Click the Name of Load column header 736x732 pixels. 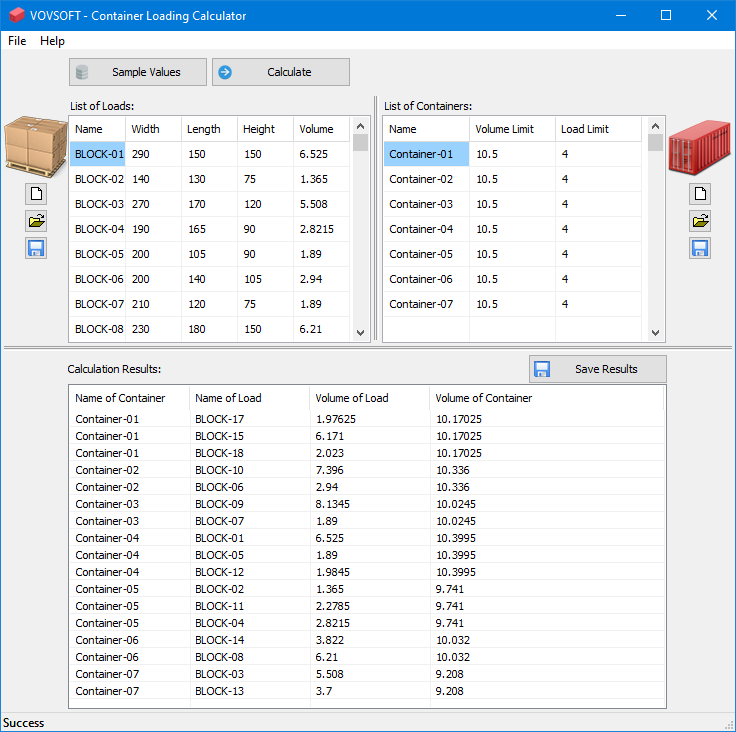(249, 398)
